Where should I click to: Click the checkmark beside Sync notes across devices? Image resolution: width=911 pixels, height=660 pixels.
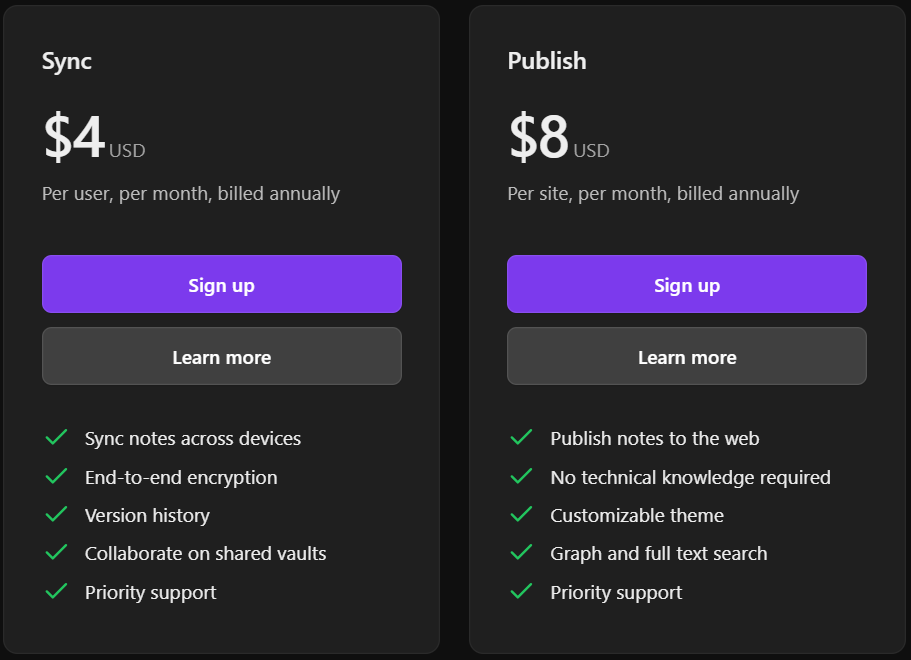(x=57, y=438)
